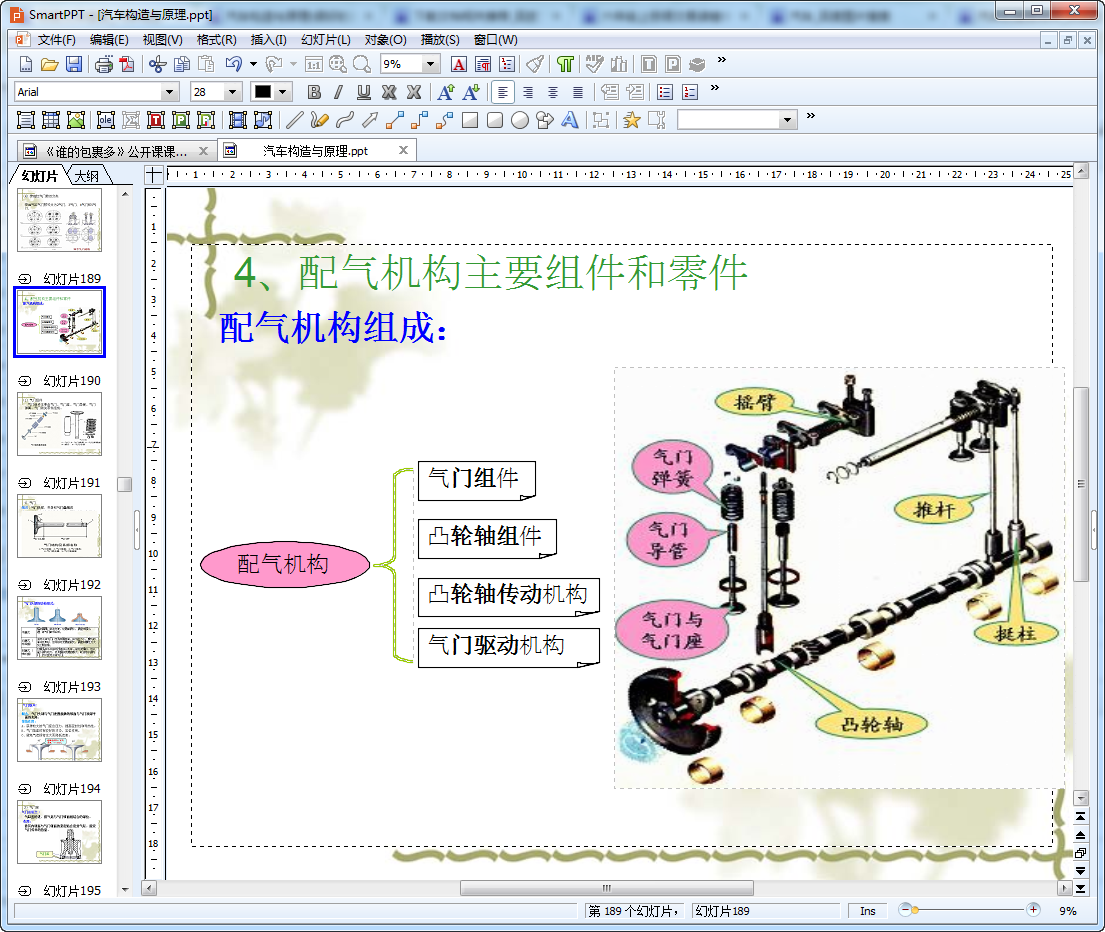Expand more formatting toolbar buttons chevron
1105x932 pixels.
[715, 88]
